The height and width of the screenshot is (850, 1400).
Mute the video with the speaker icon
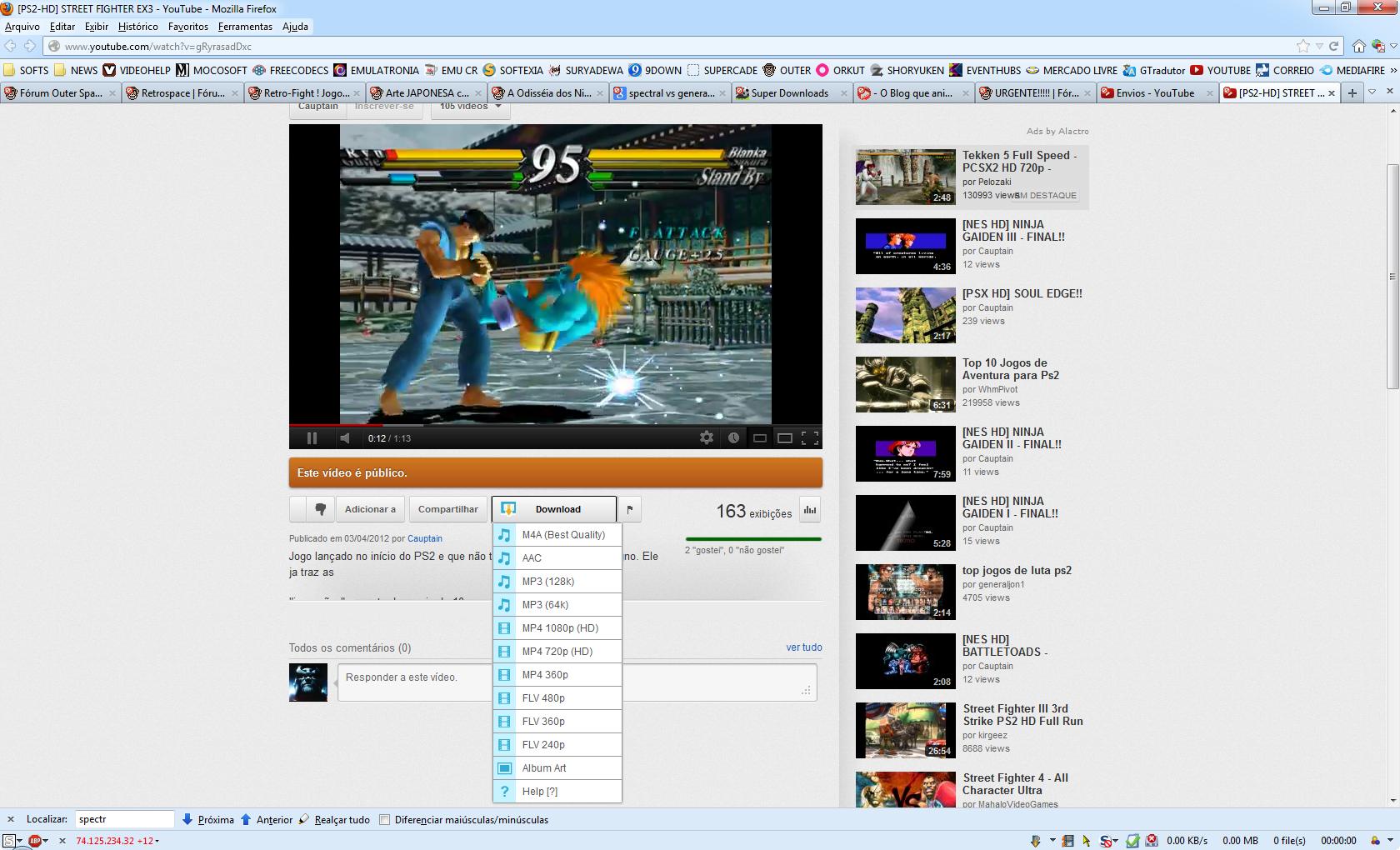[344, 437]
